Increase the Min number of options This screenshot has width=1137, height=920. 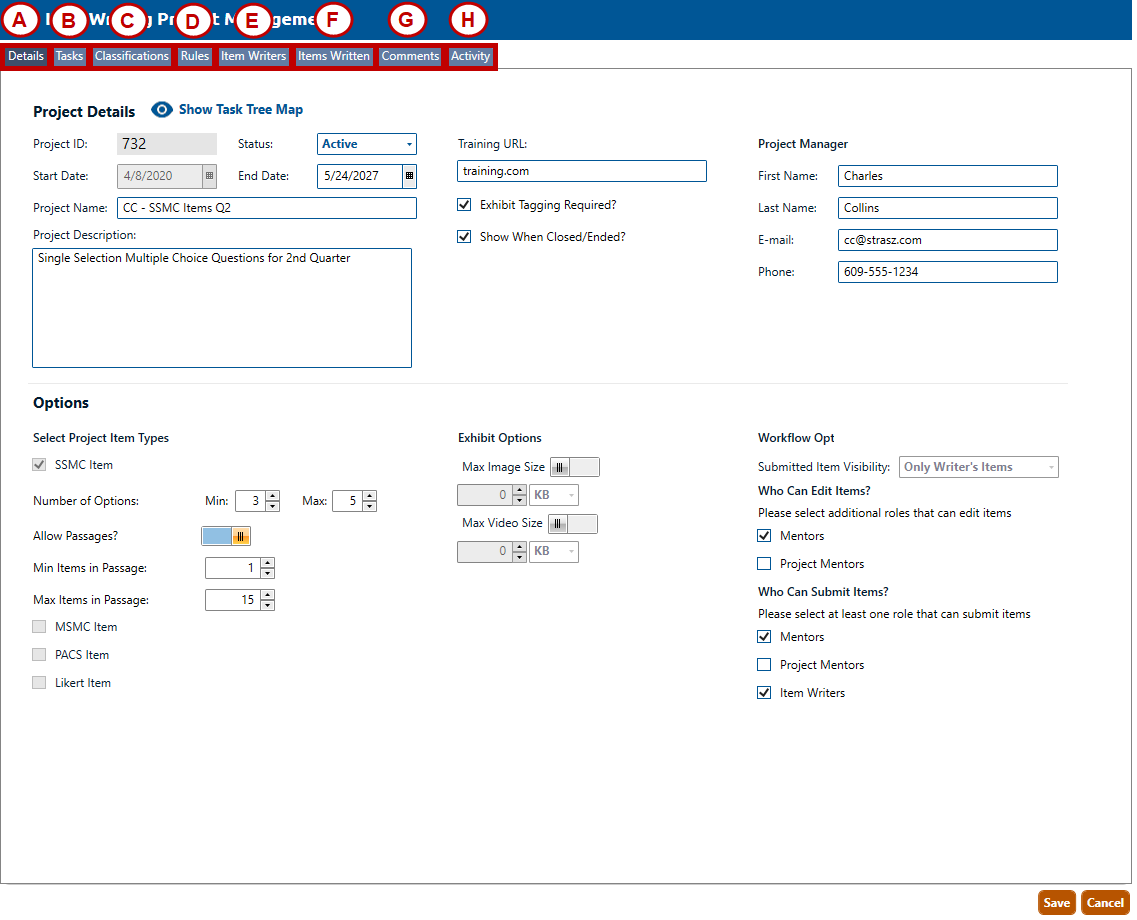click(272, 496)
